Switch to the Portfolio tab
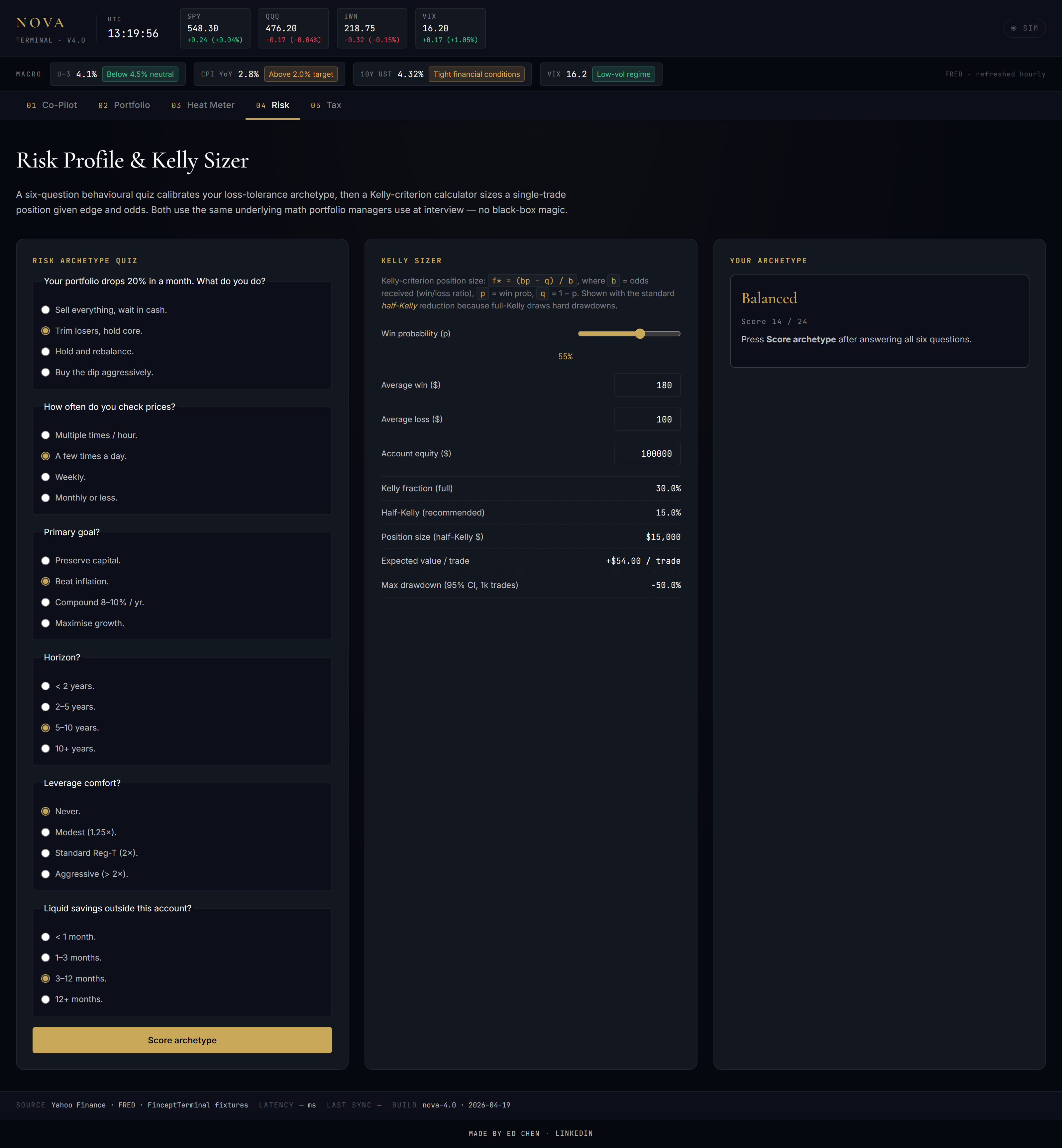This screenshot has height=1148, width=1062. point(124,105)
